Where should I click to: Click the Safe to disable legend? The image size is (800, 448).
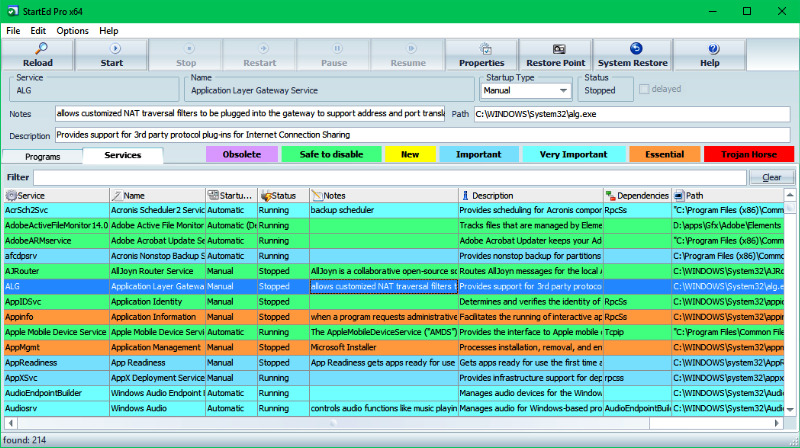[331, 154]
